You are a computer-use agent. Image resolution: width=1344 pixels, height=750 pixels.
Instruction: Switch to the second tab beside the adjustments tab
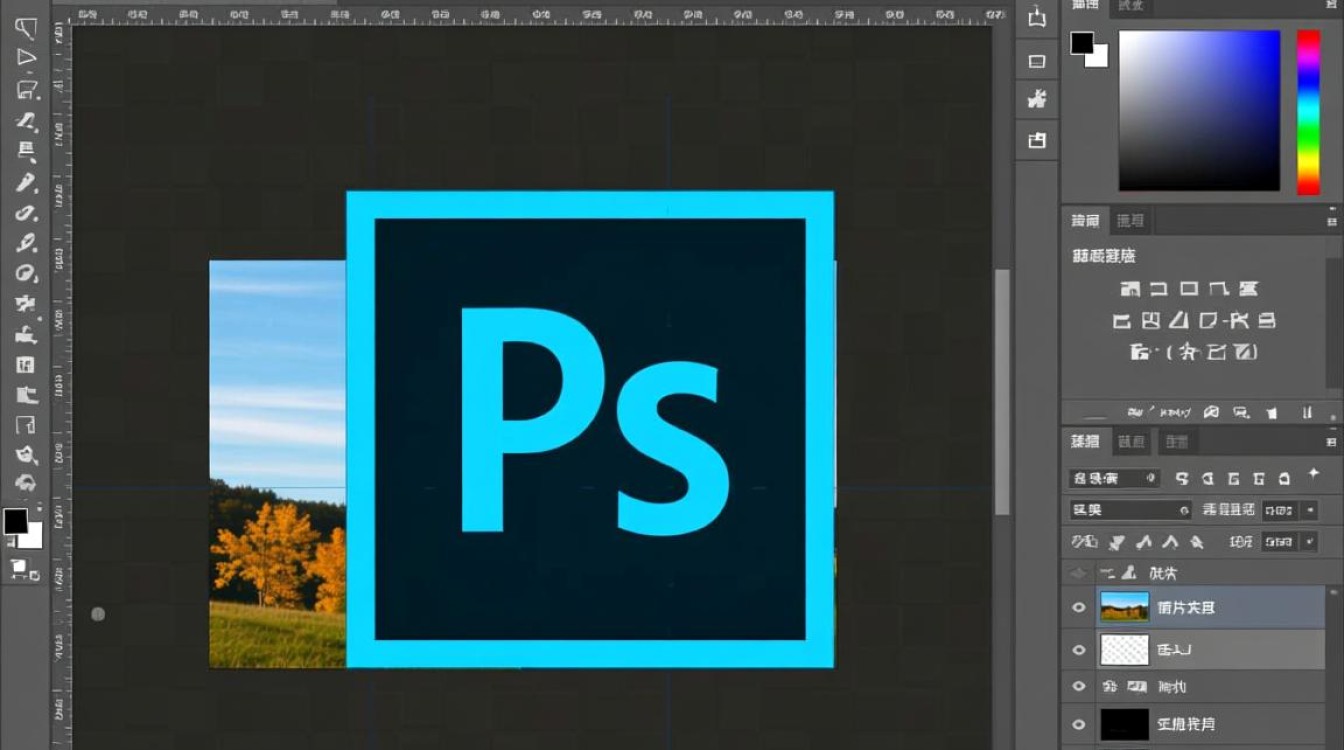tap(1130, 221)
